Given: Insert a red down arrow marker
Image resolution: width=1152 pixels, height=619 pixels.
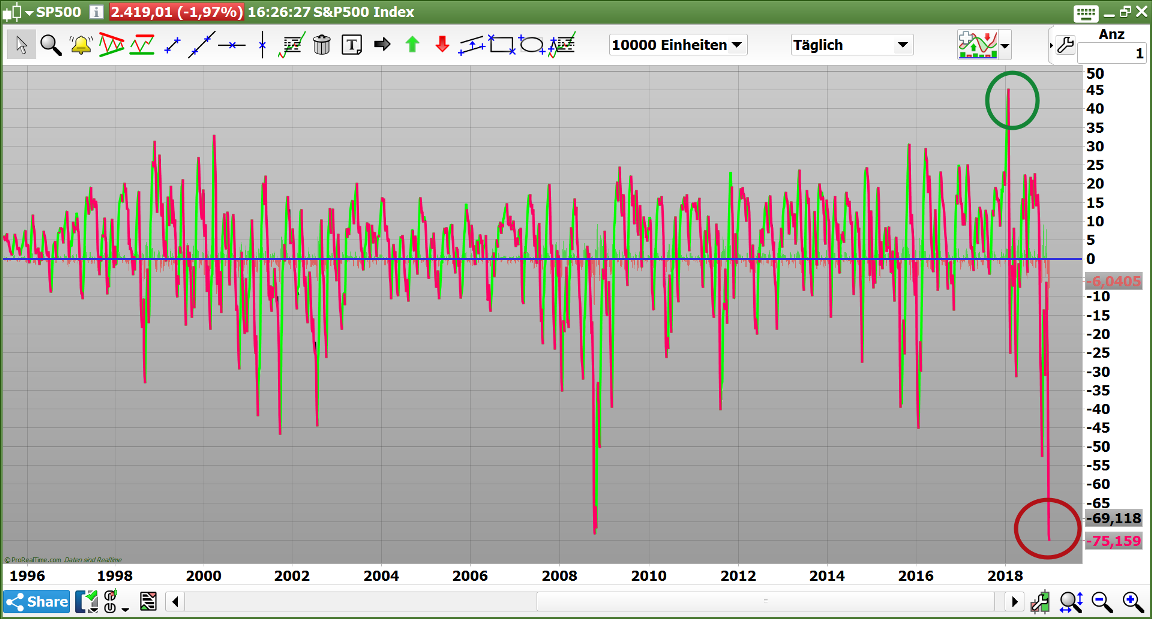Looking at the screenshot, I should tap(442, 45).
